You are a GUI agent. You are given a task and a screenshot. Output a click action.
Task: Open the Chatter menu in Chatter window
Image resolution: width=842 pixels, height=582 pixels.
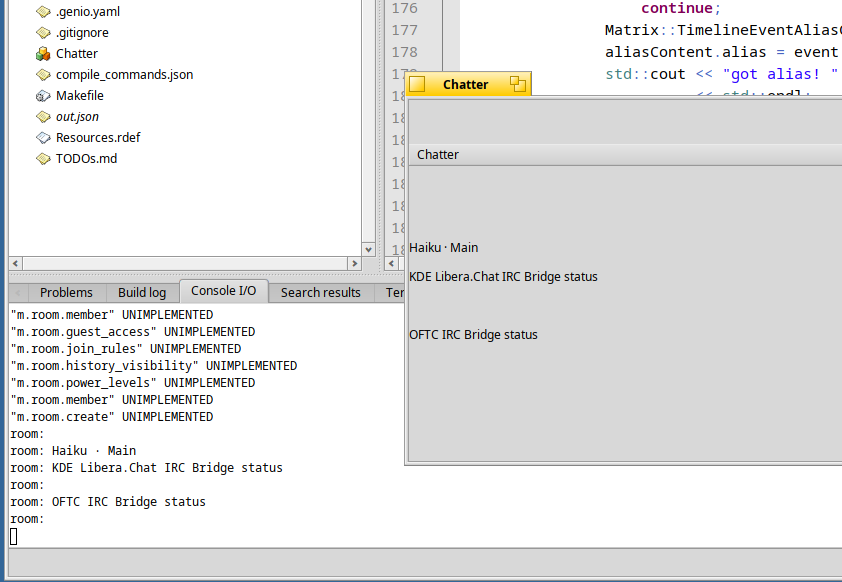438,155
